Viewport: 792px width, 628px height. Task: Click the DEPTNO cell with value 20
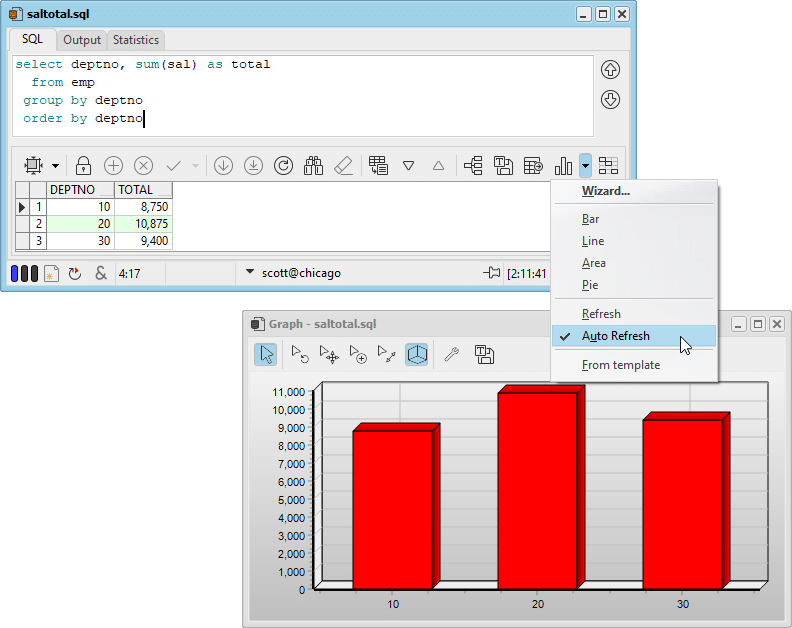point(80,224)
